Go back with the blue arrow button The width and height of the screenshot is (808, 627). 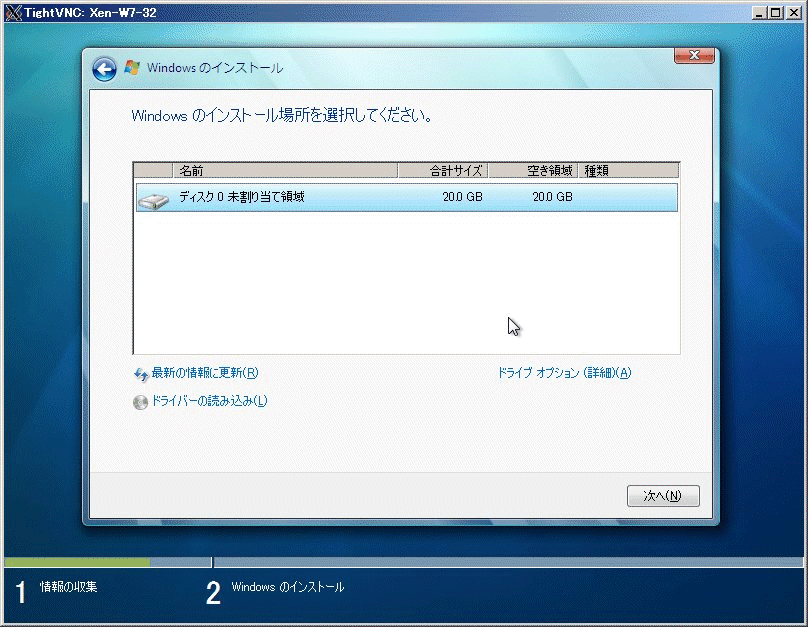(104, 69)
